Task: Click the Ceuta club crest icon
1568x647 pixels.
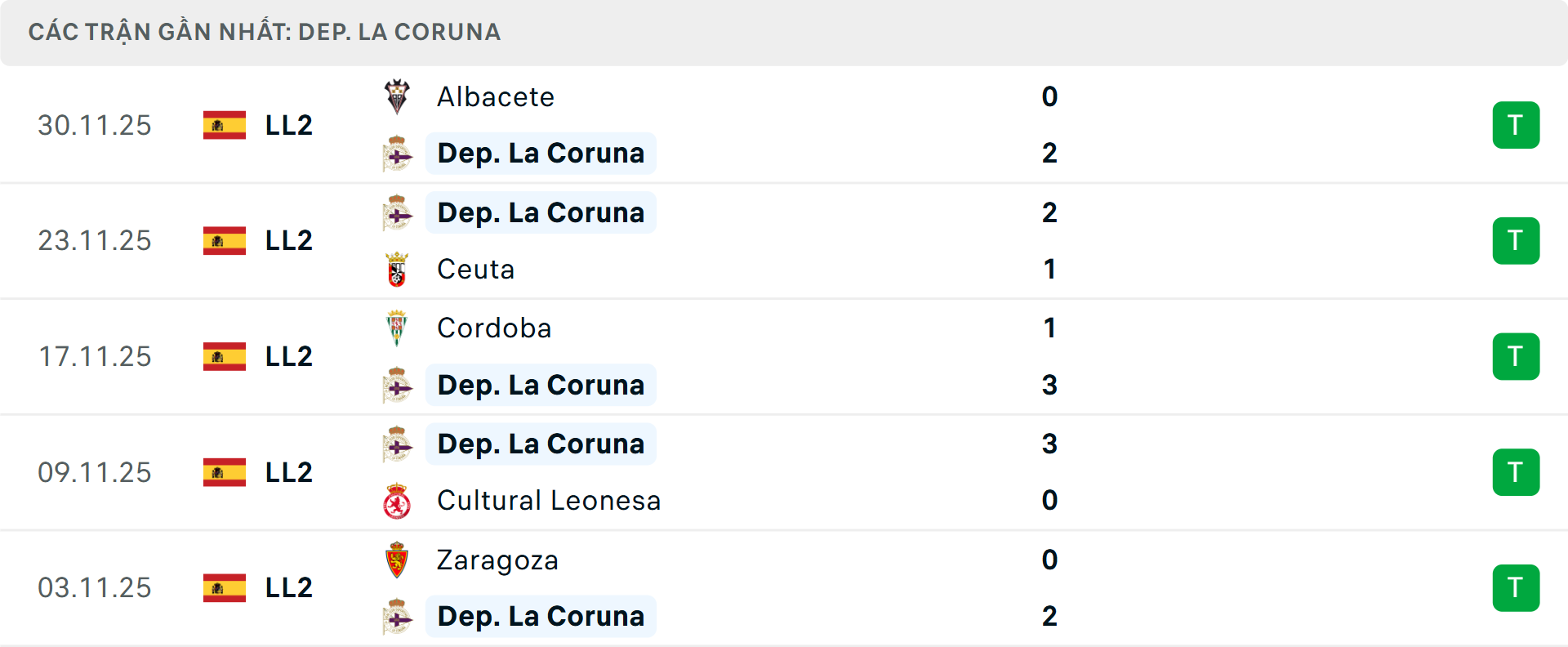Action: (397, 269)
